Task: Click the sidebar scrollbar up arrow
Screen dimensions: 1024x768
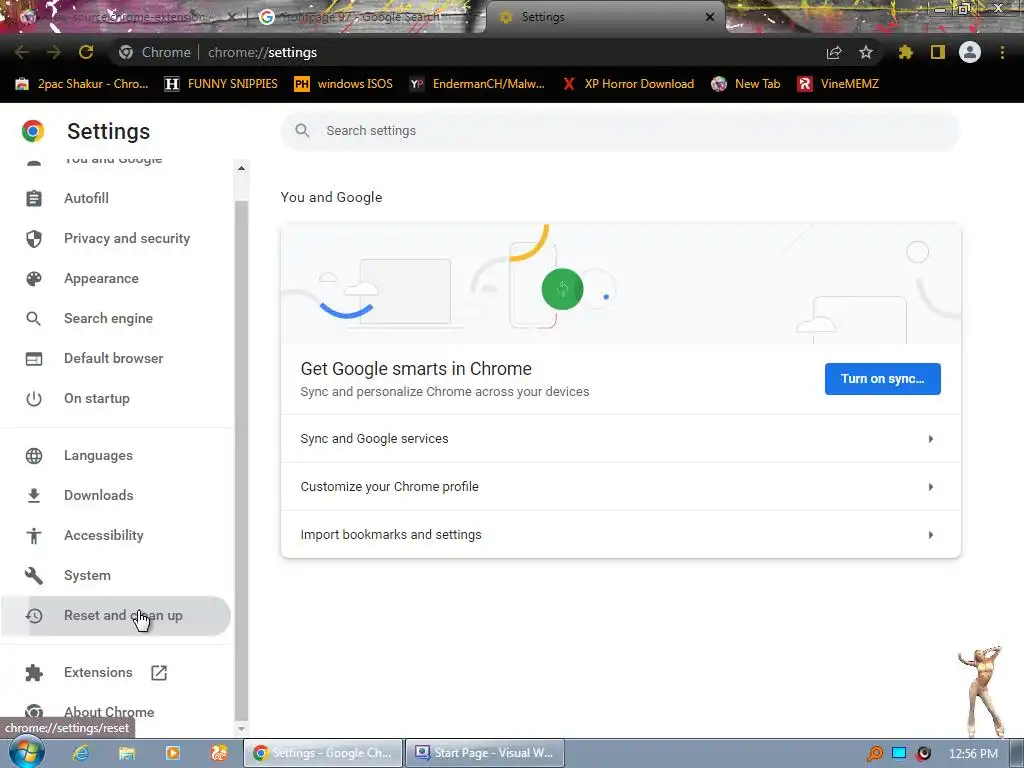Action: pos(241,168)
